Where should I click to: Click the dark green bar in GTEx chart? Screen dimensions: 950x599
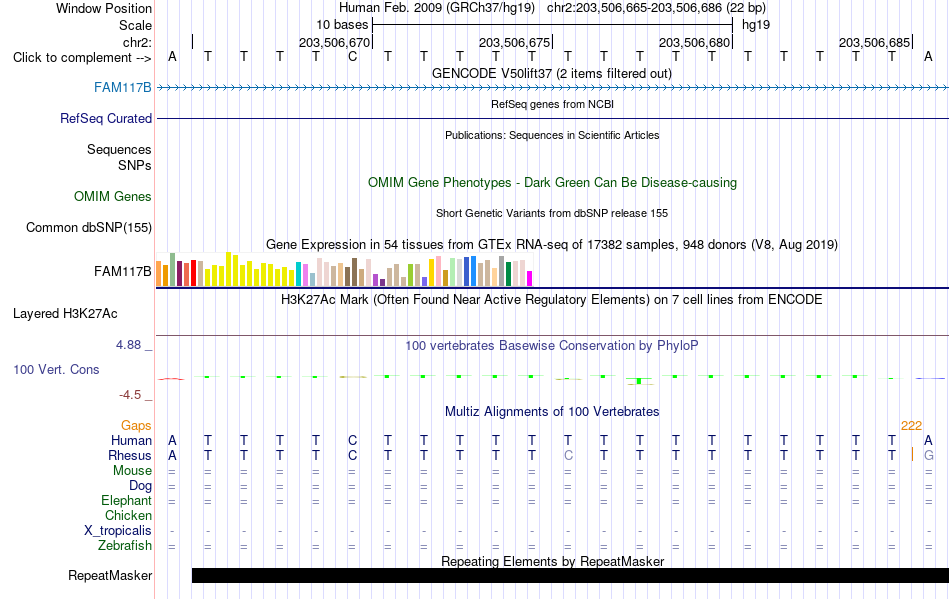[x=508, y=274]
